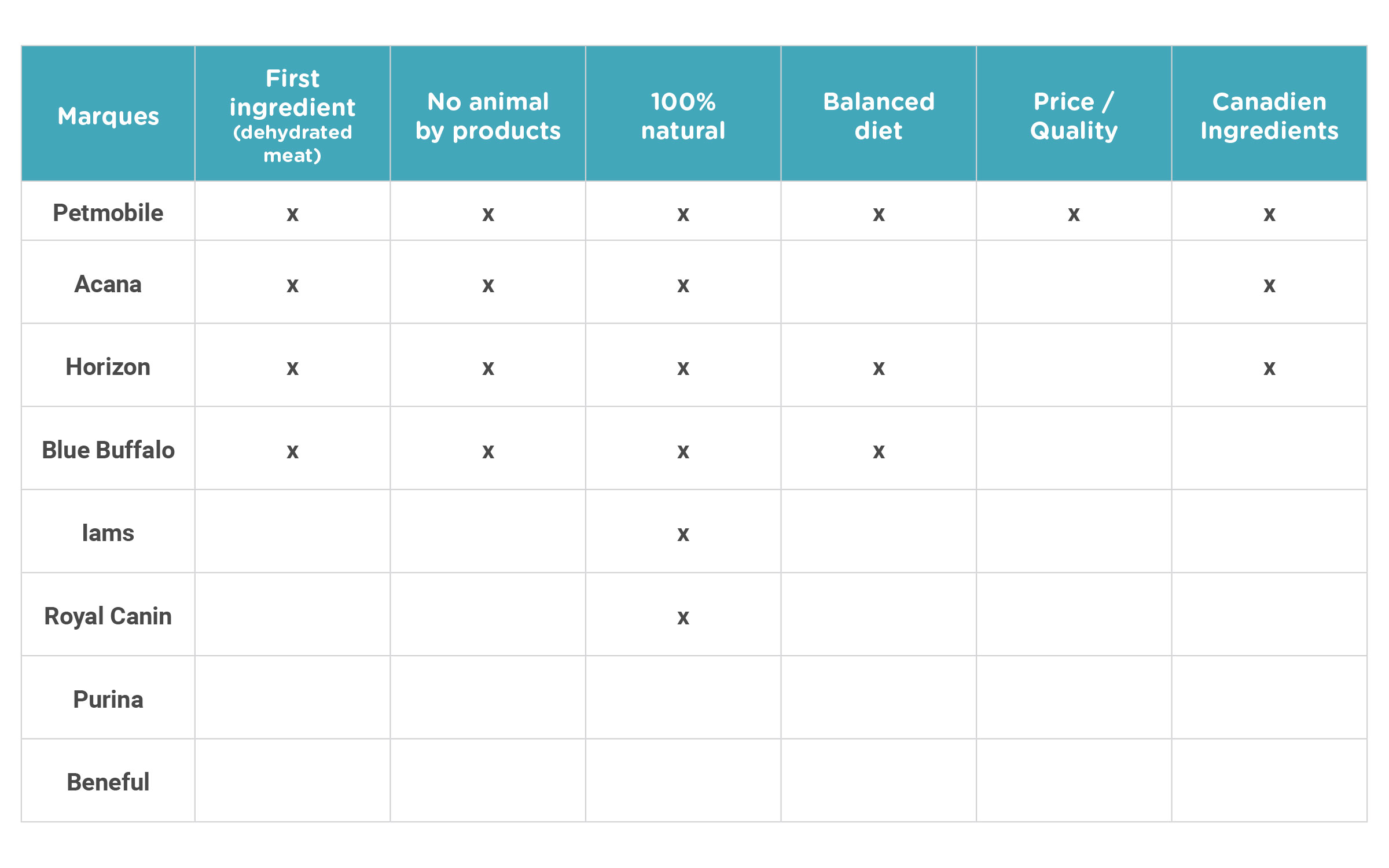Screen dimensions: 1389x868
Task: Click Blue Buffalo's Balanced diet x mark
Action: pos(879,451)
